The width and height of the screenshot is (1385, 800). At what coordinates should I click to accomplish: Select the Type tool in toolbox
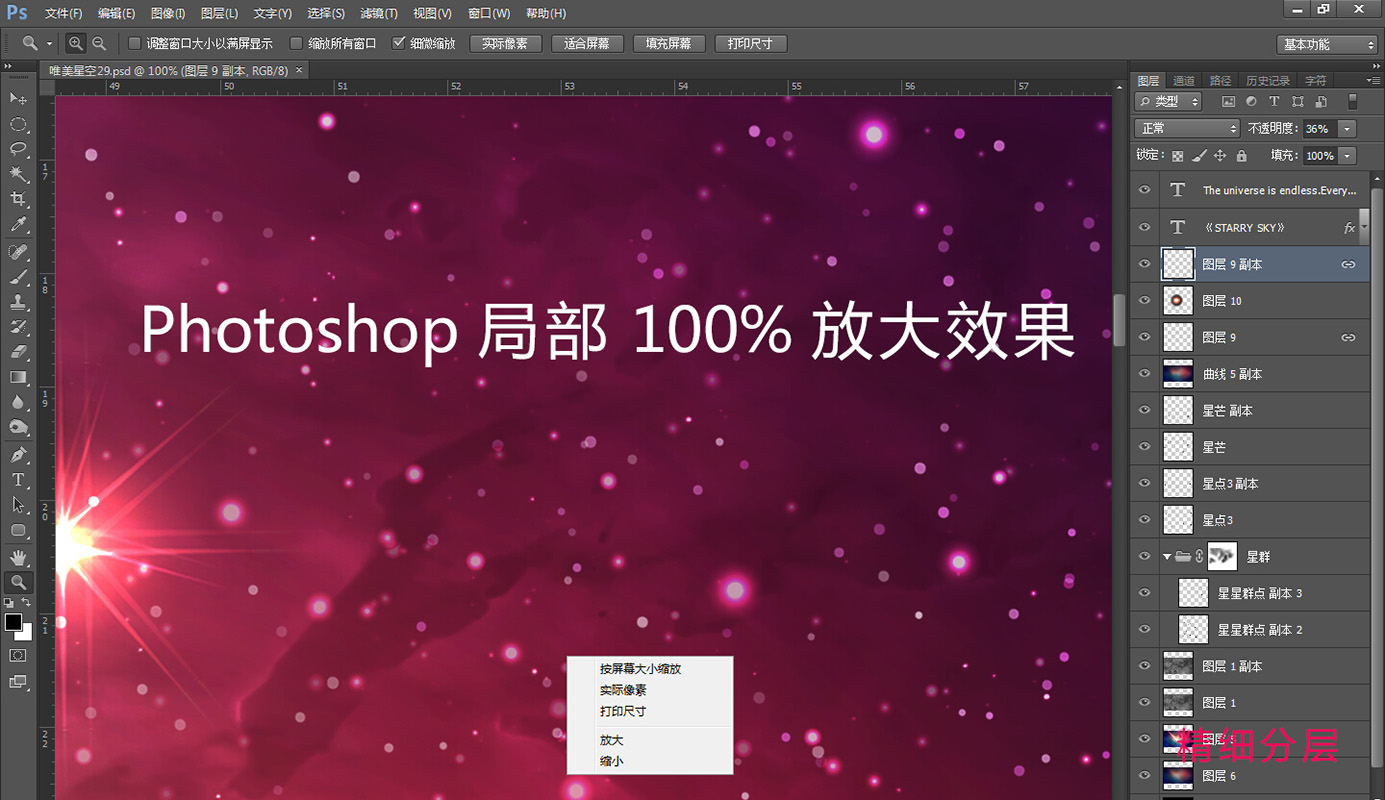pos(18,480)
